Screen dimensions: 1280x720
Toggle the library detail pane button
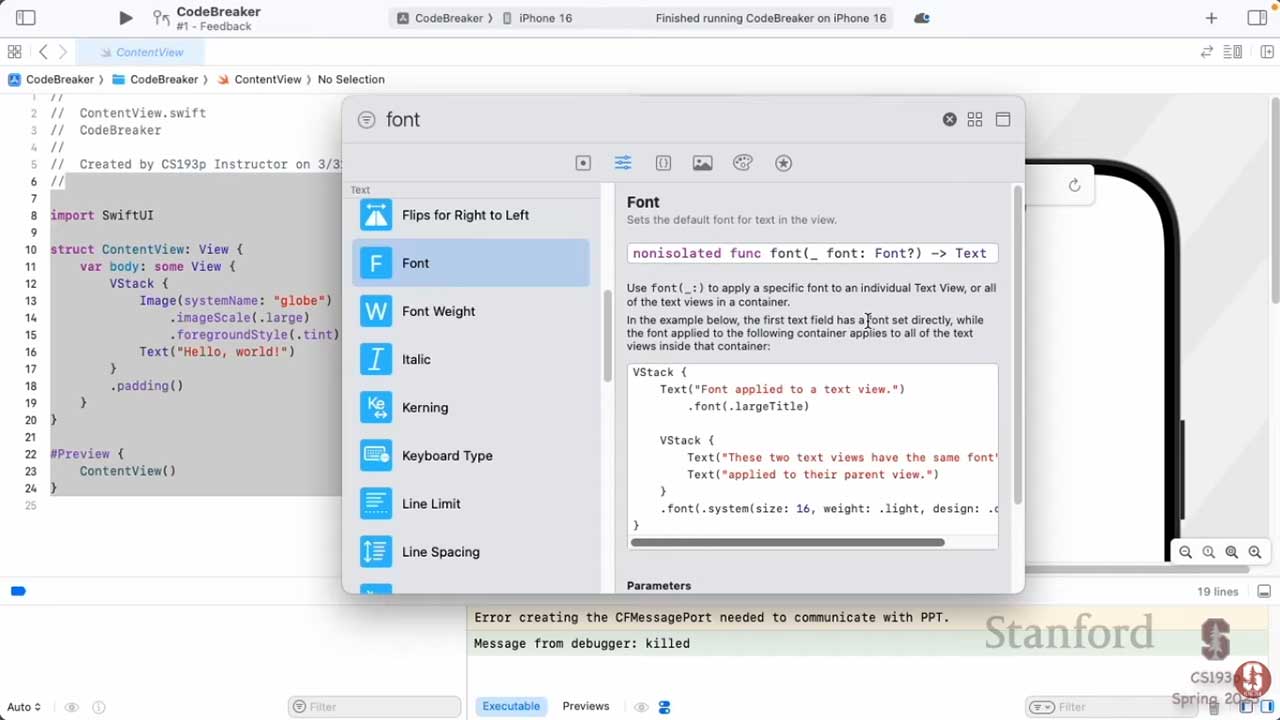(1003, 120)
